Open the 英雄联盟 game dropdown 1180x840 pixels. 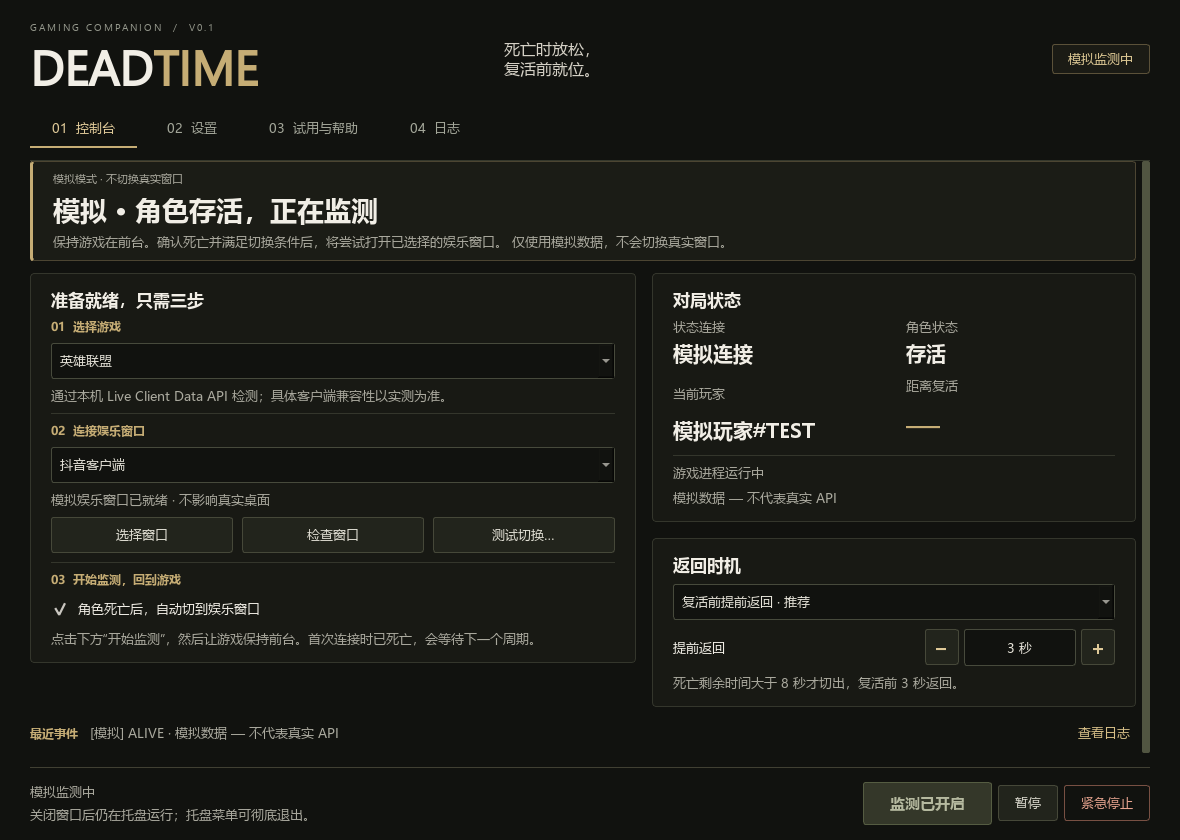333,361
